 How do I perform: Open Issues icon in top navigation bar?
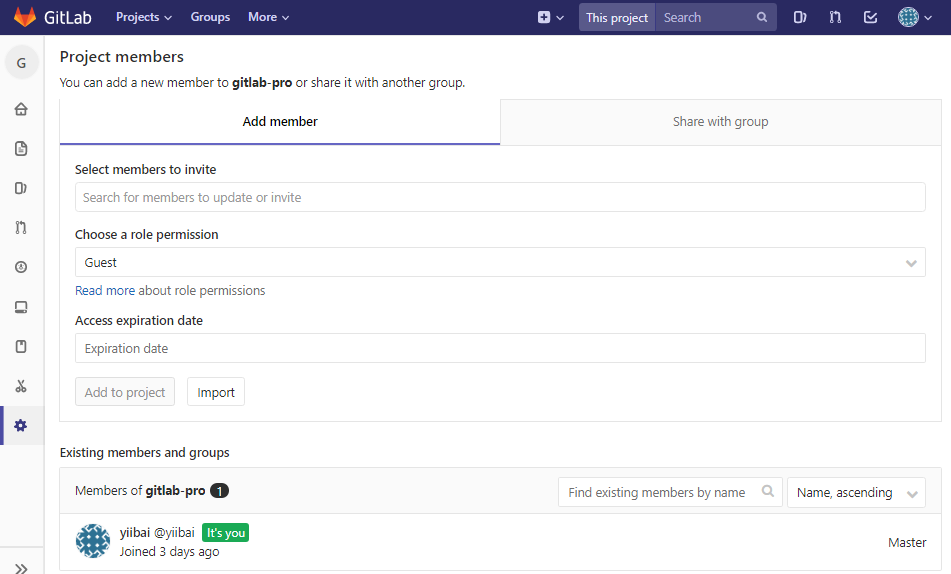[800, 18]
